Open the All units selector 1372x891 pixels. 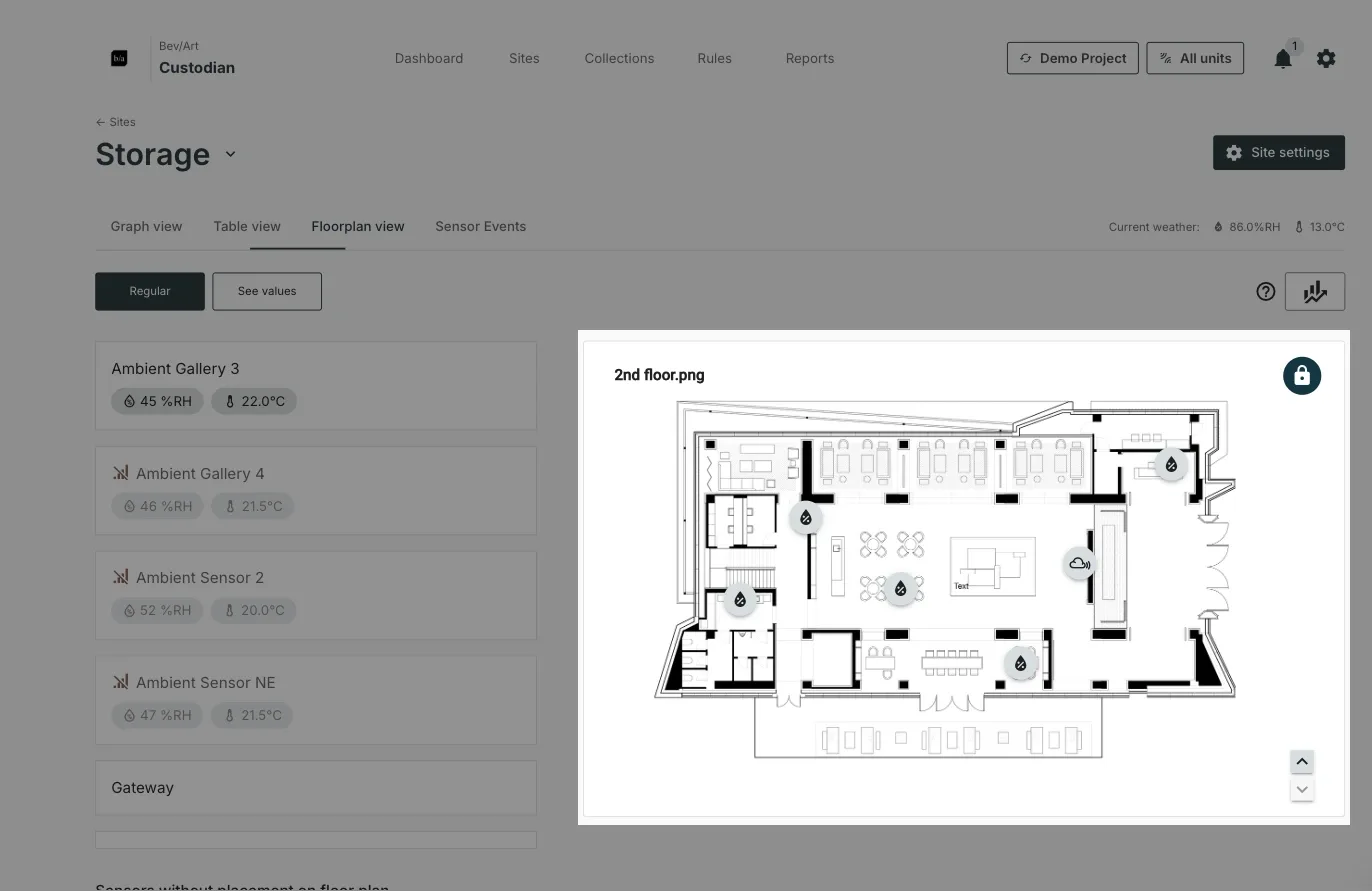click(x=1195, y=58)
